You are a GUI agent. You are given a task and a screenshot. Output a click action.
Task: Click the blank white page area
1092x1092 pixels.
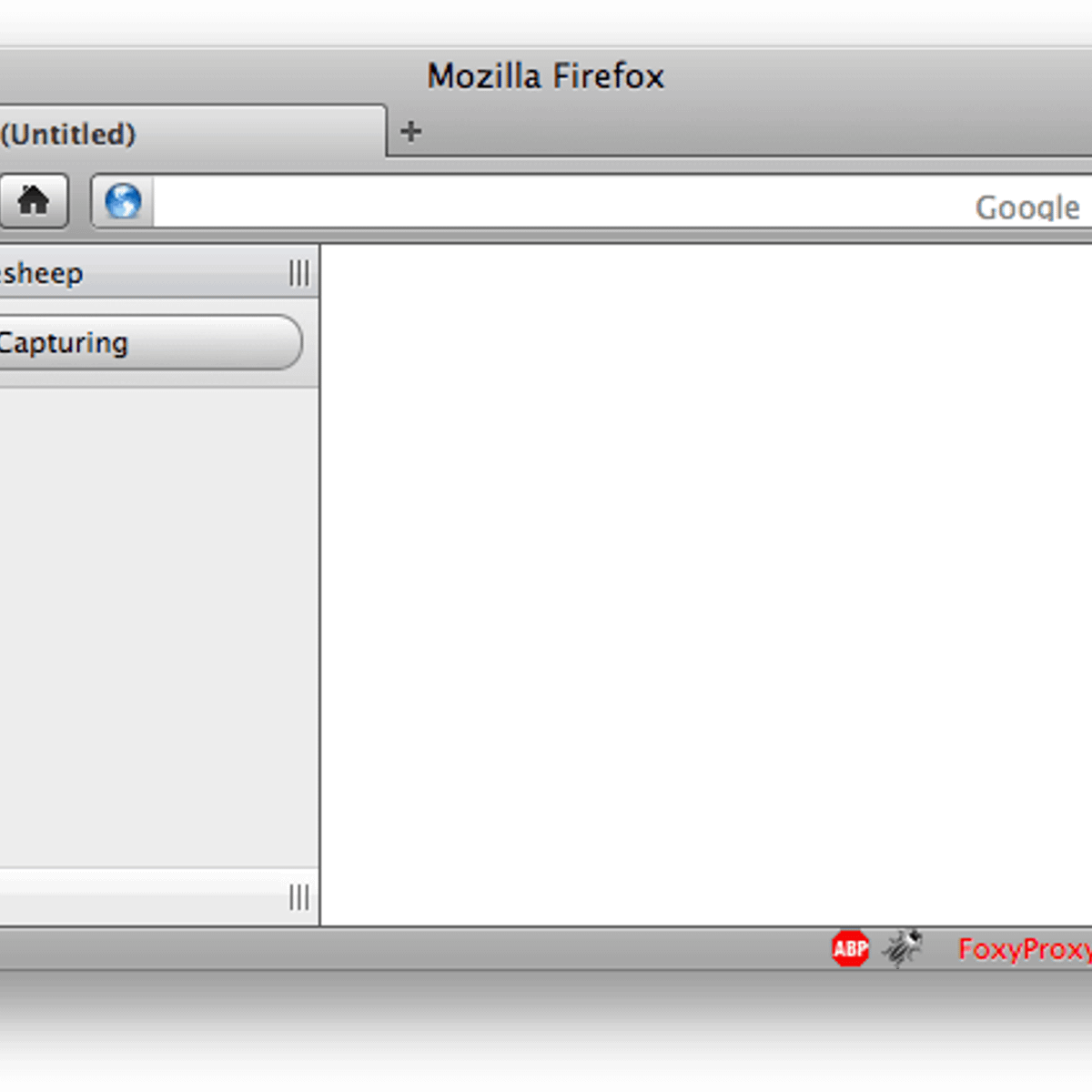[x=705, y=582]
